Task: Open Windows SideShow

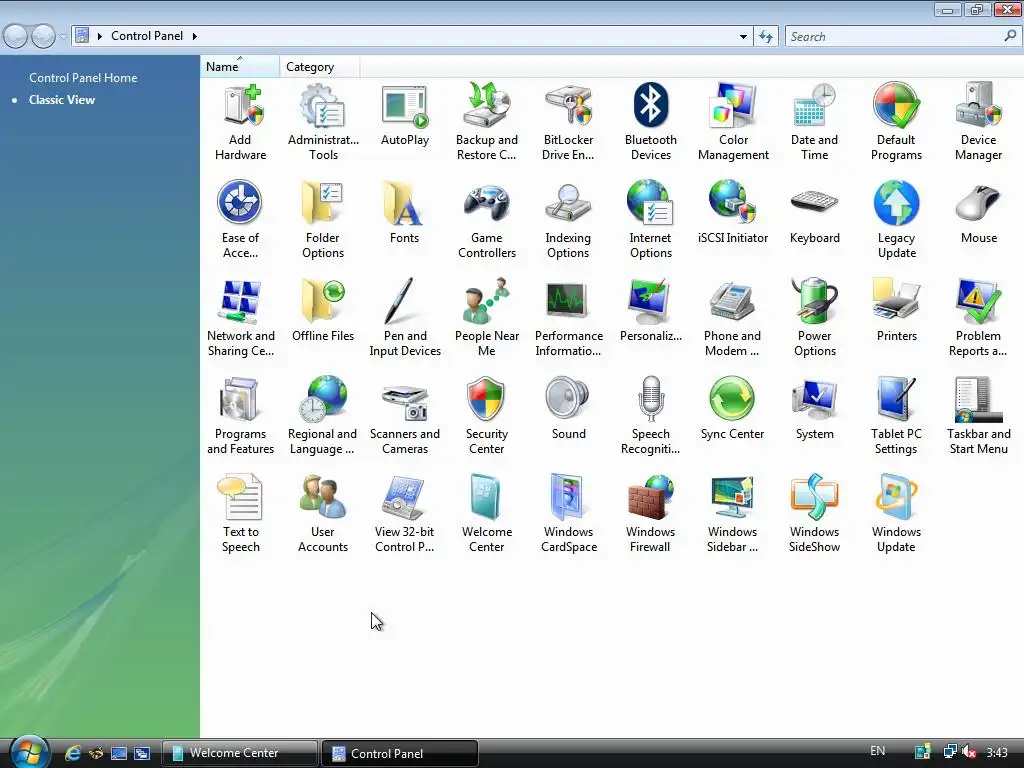Action: click(x=814, y=514)
